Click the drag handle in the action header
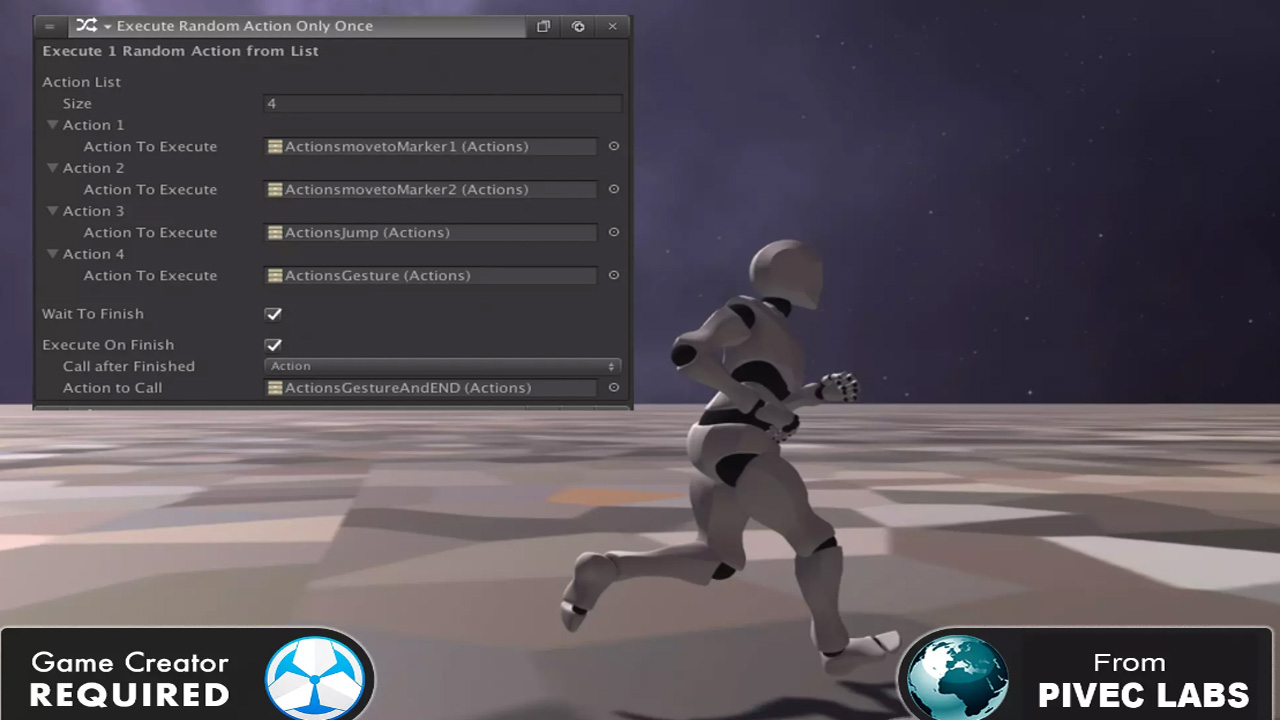This screenshot has width=1280, height=720. pos(49,27)
